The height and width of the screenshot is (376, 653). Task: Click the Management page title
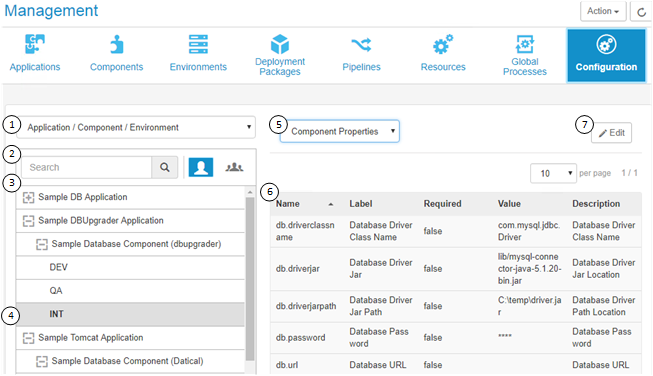pos(51,10)
